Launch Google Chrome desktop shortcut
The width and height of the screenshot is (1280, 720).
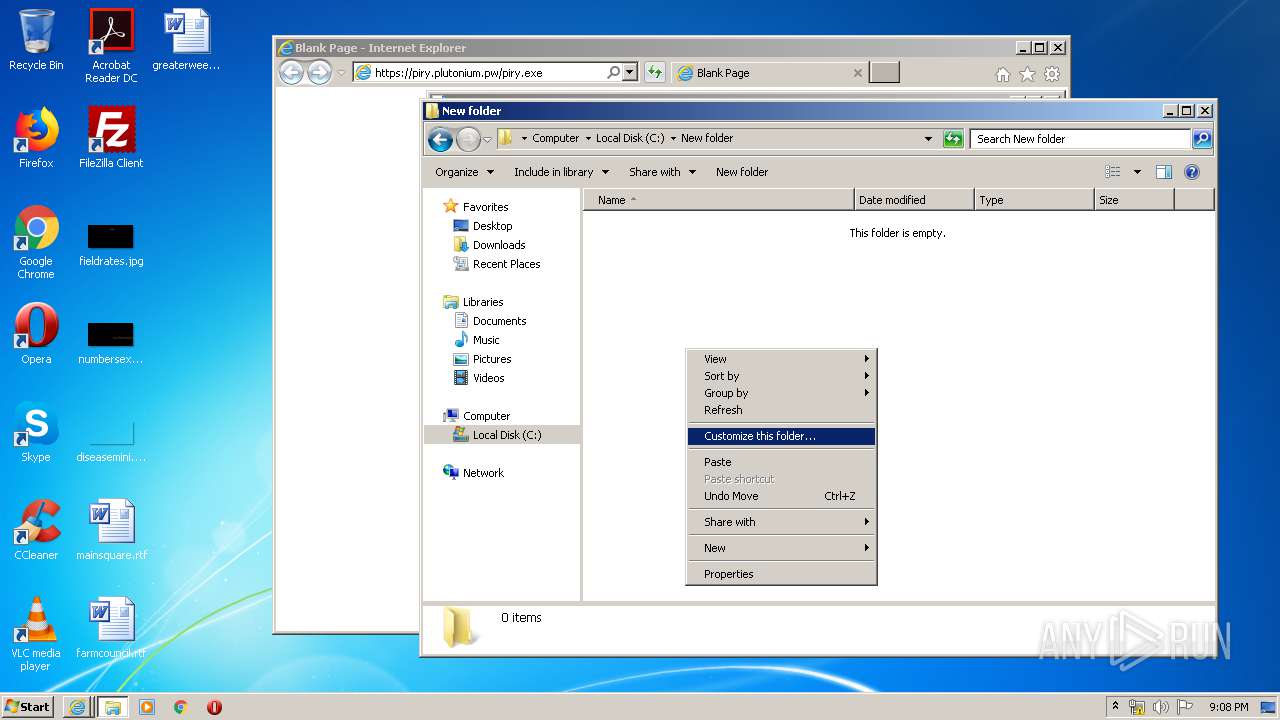tap(36, 242)
